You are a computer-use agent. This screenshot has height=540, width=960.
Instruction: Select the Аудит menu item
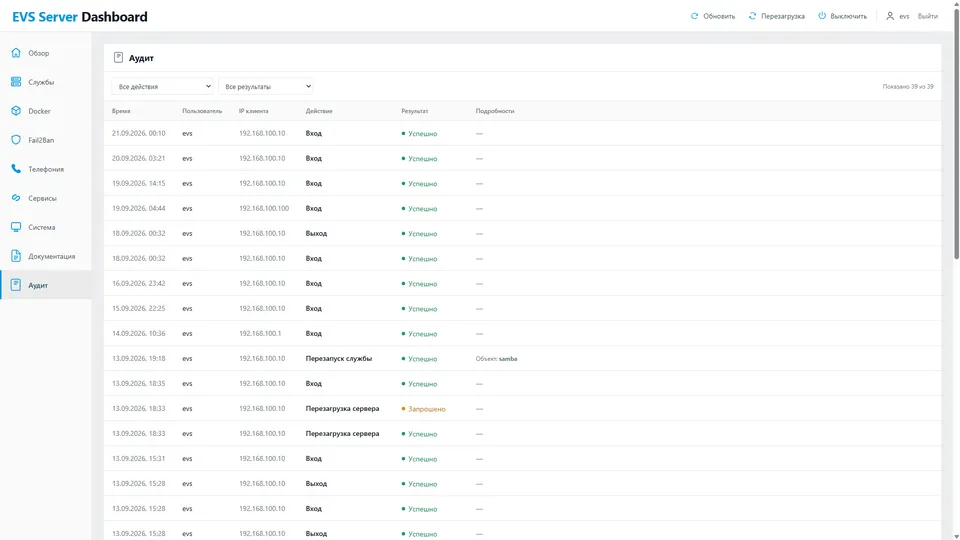pos(46,285)
